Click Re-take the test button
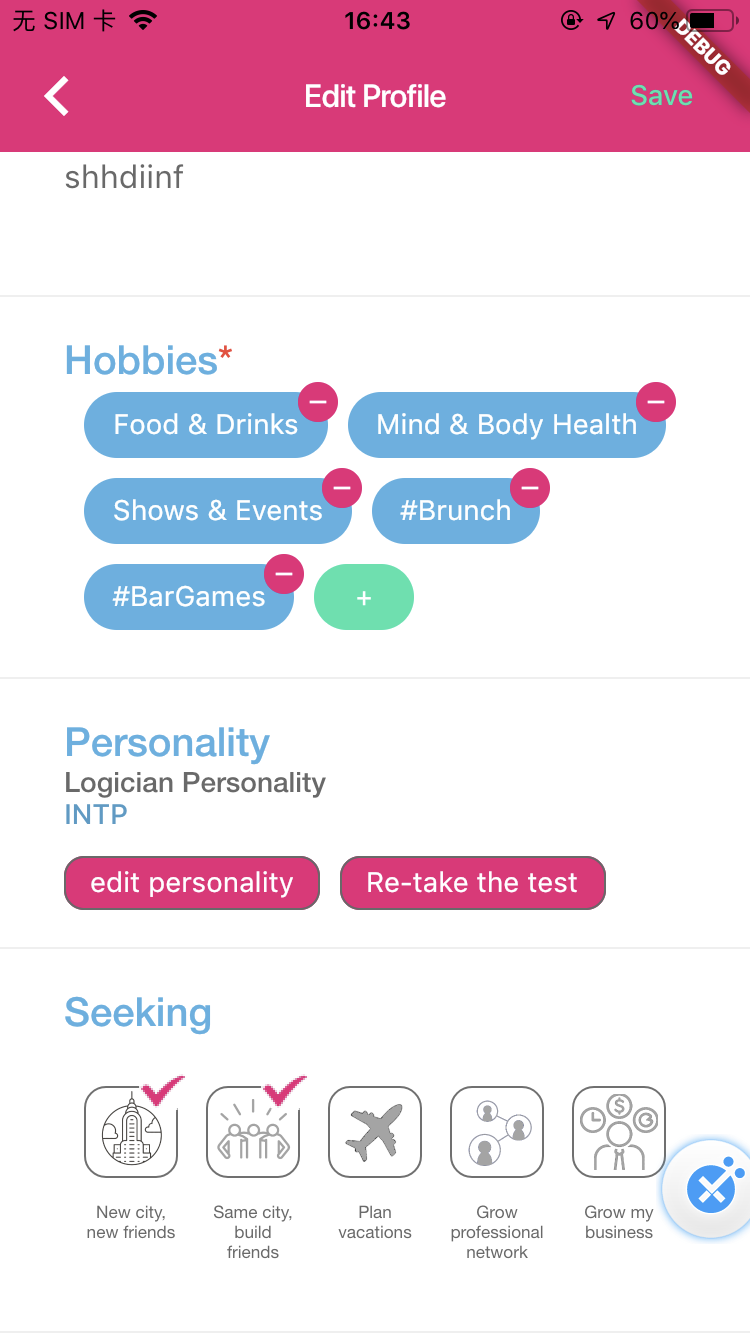The height and width of the screenshot is (1334, 750). click(473, 883)
